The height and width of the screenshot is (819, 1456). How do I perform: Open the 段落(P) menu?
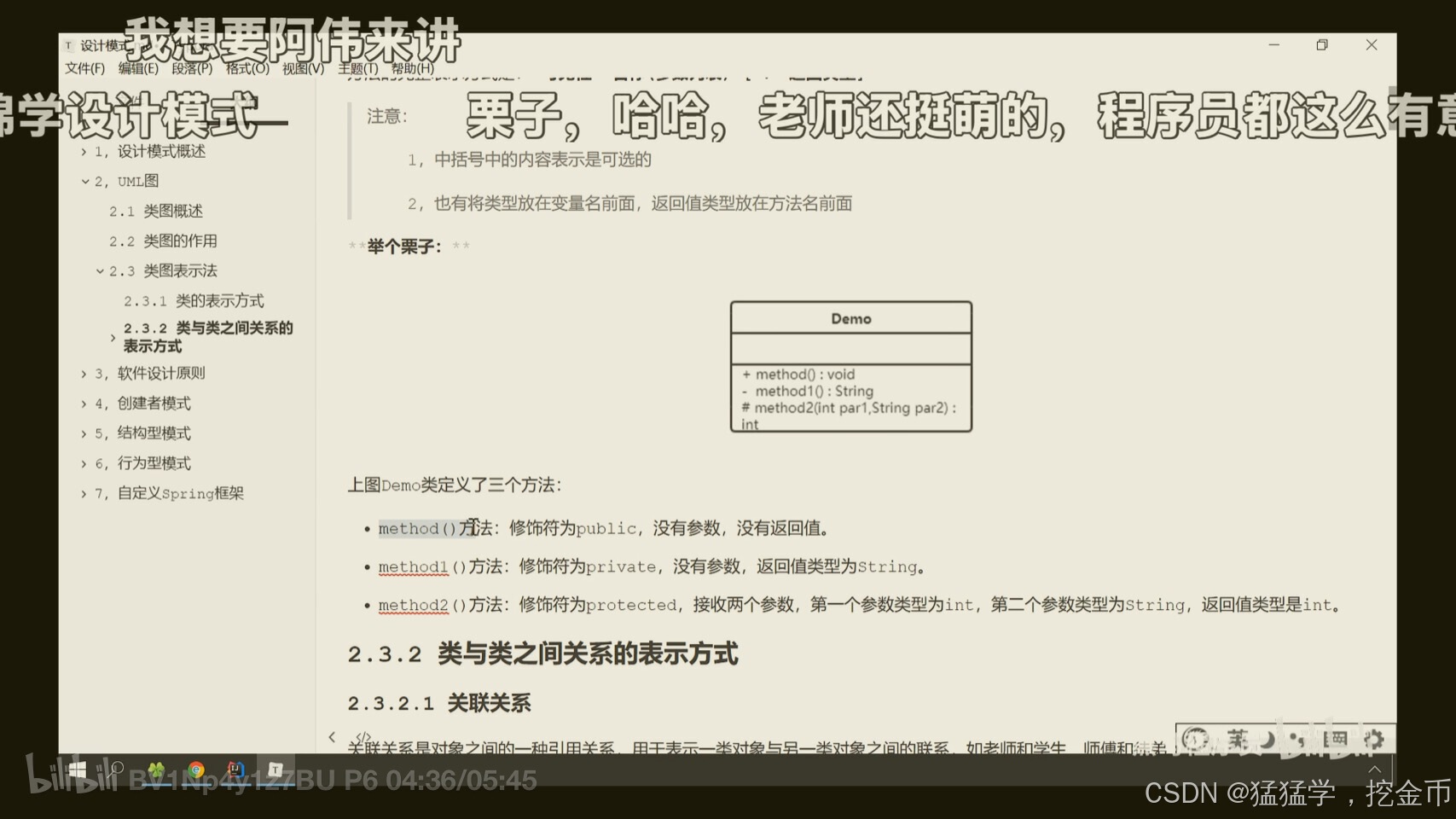click(x=192, y=68)
